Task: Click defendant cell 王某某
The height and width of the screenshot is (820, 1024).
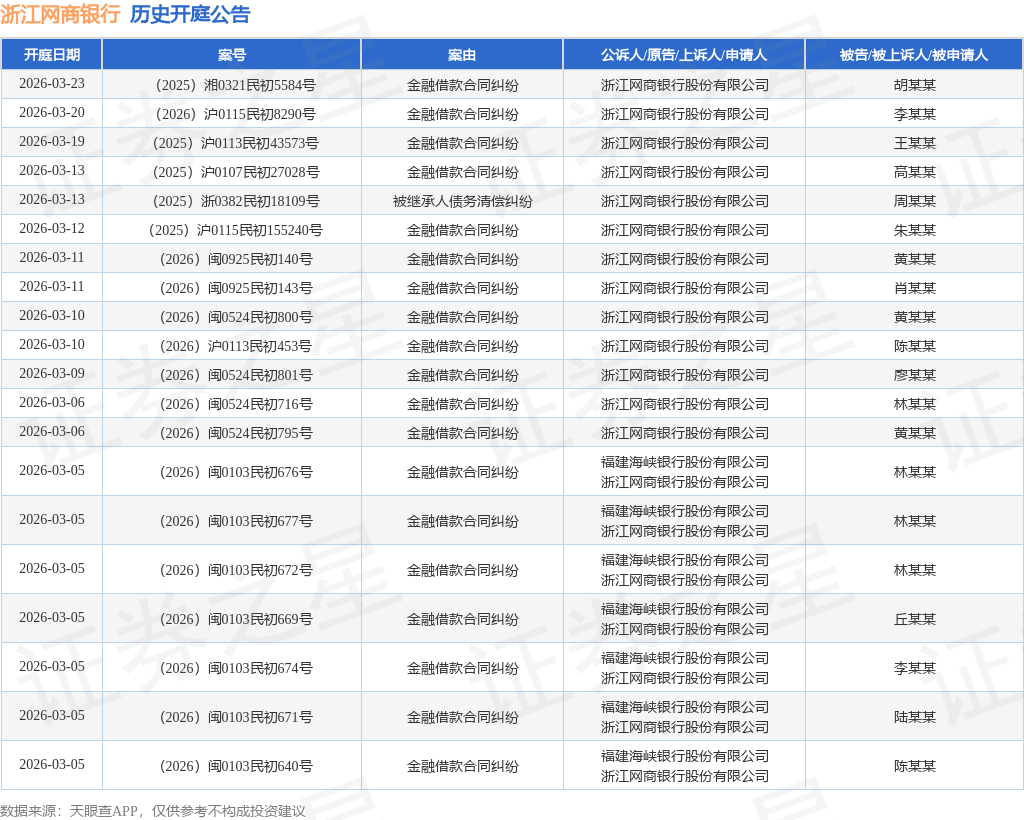Action: [x=914, y=143]
